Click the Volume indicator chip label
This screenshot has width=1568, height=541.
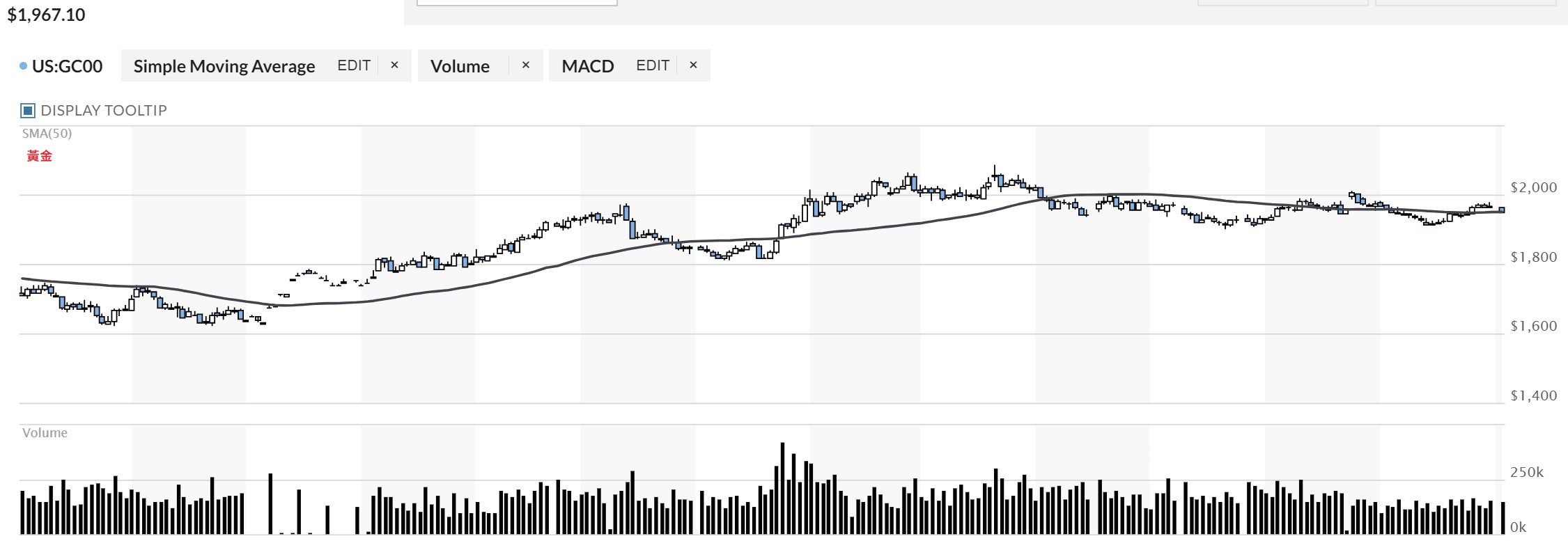460,66
